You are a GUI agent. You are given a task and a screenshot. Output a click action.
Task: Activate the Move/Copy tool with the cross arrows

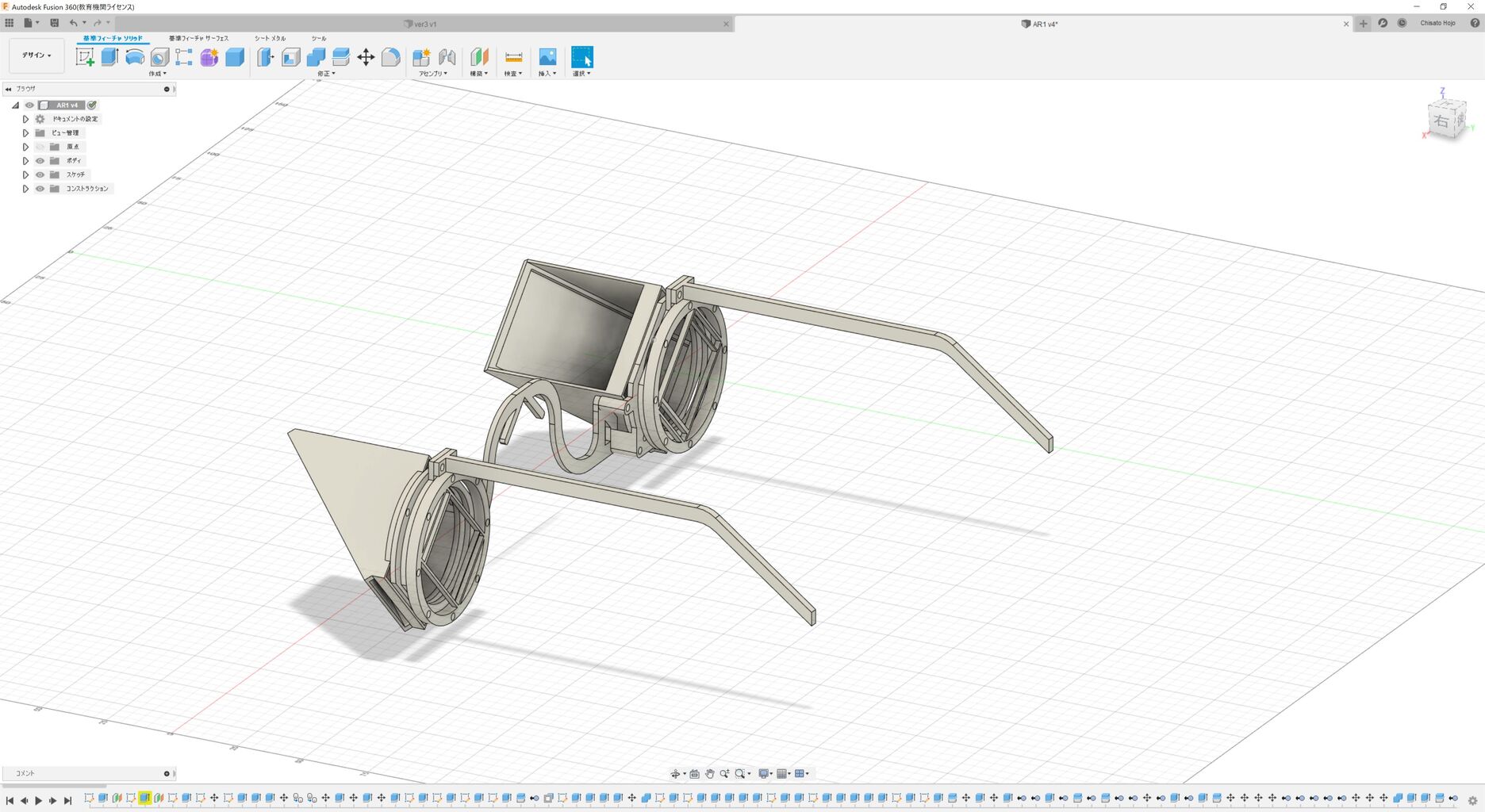coord(366,57)
